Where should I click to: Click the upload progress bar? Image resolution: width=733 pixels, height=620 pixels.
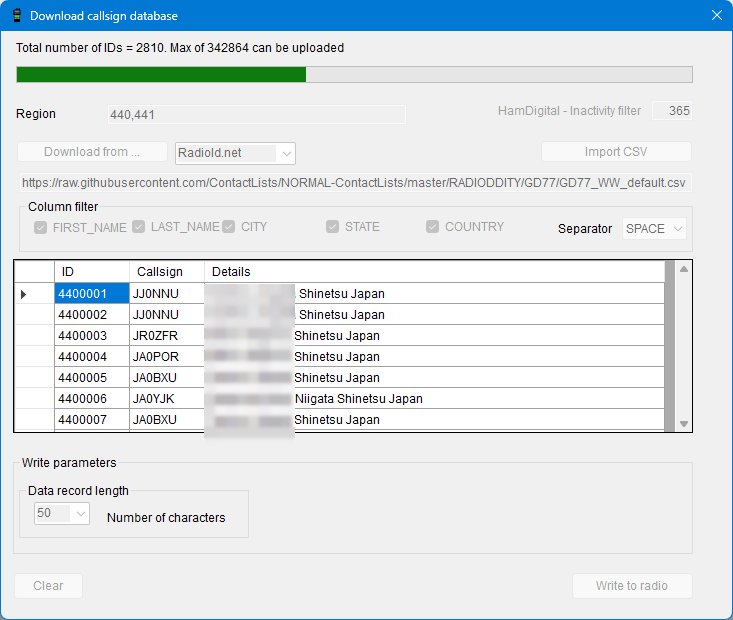click(354, 75)
